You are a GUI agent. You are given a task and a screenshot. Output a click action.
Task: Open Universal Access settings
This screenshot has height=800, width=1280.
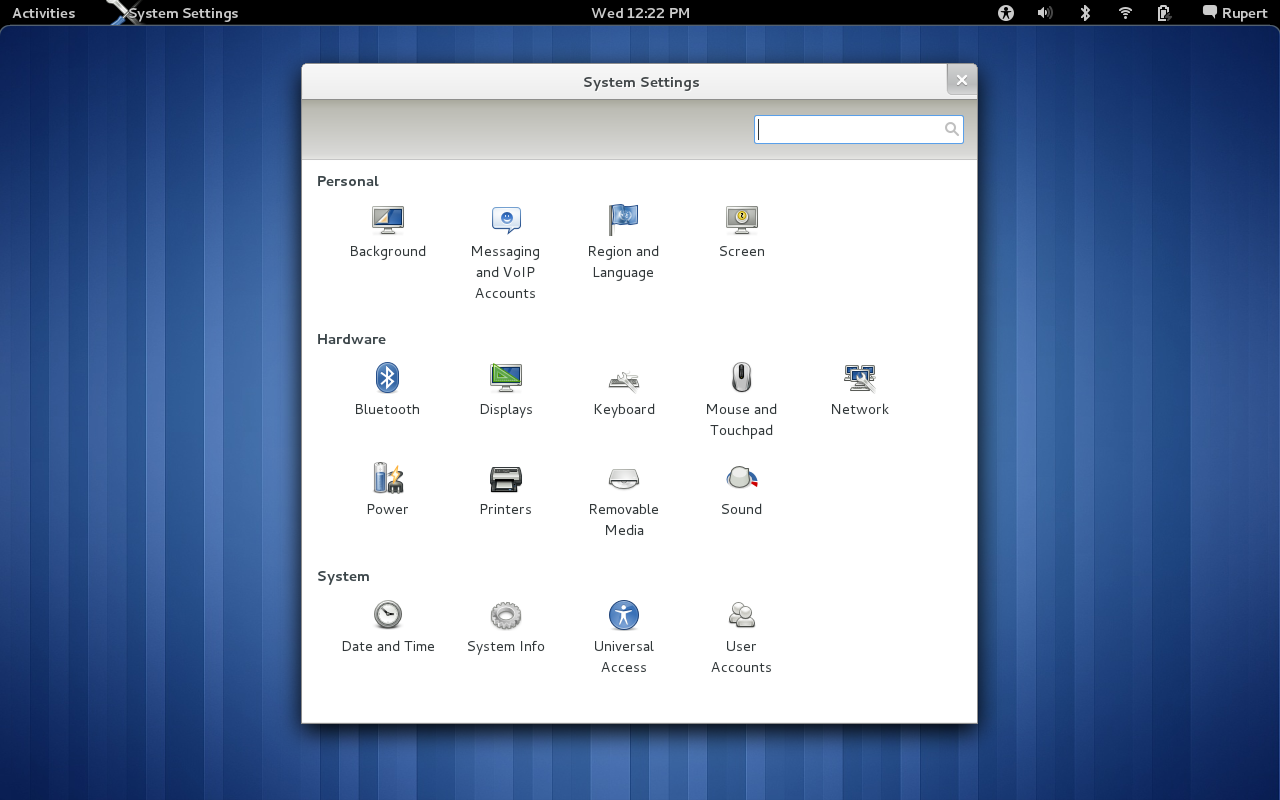(x=623, y=615)
